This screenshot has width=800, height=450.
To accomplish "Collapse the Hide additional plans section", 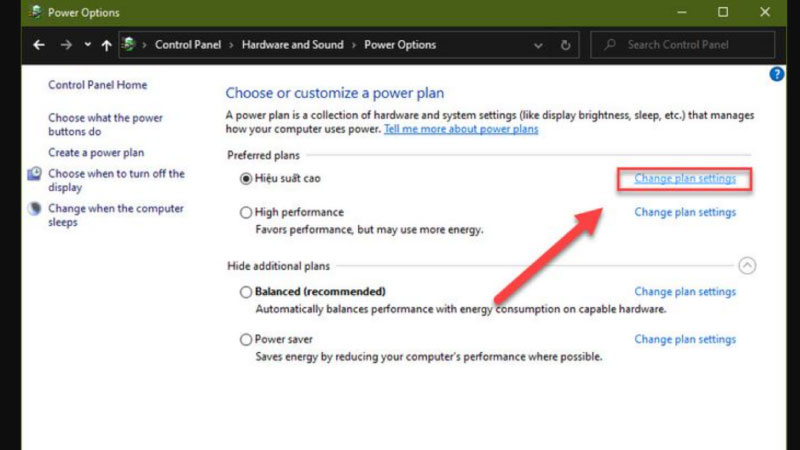I will [746, 266].
